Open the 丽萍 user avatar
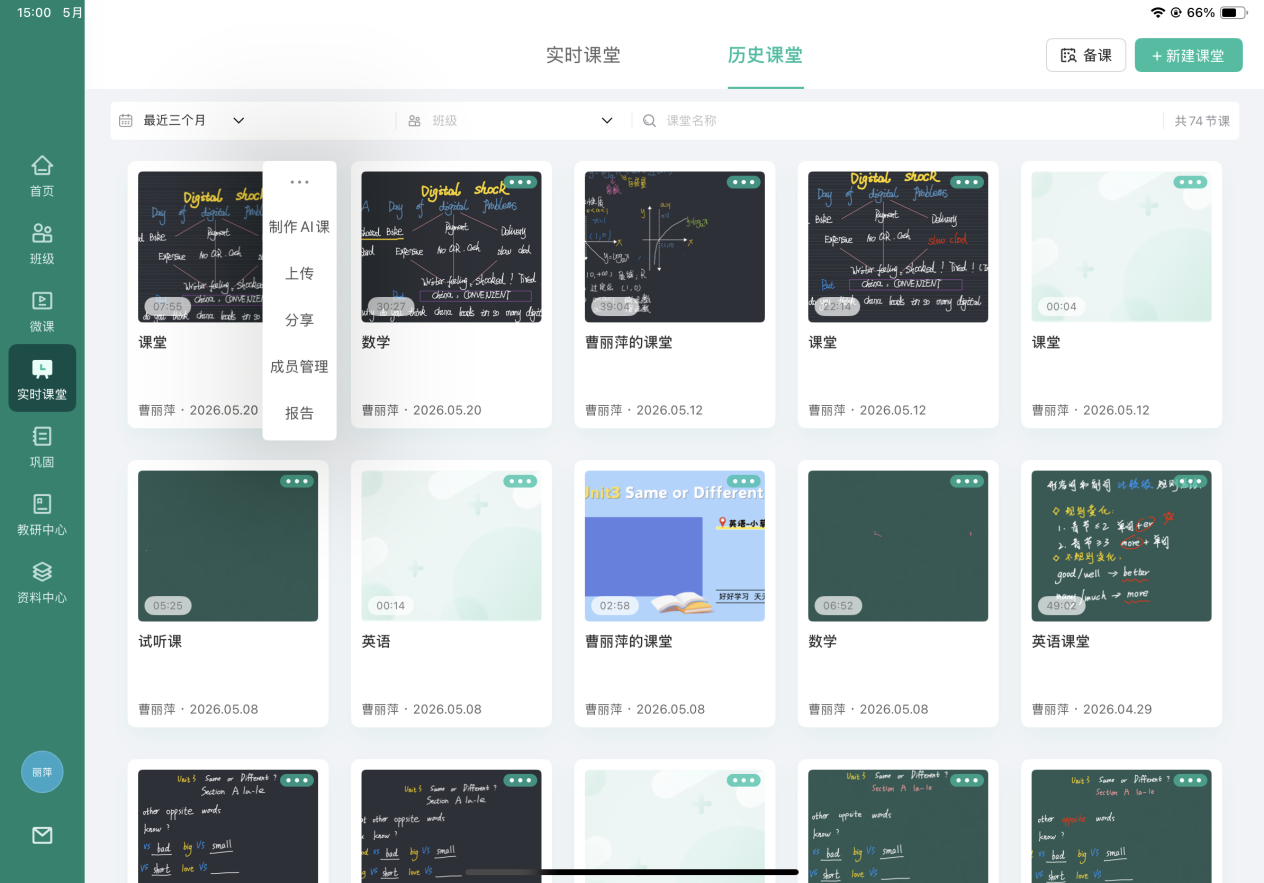The width and height of the screenshot is (1264, 883). click(42, 772)
